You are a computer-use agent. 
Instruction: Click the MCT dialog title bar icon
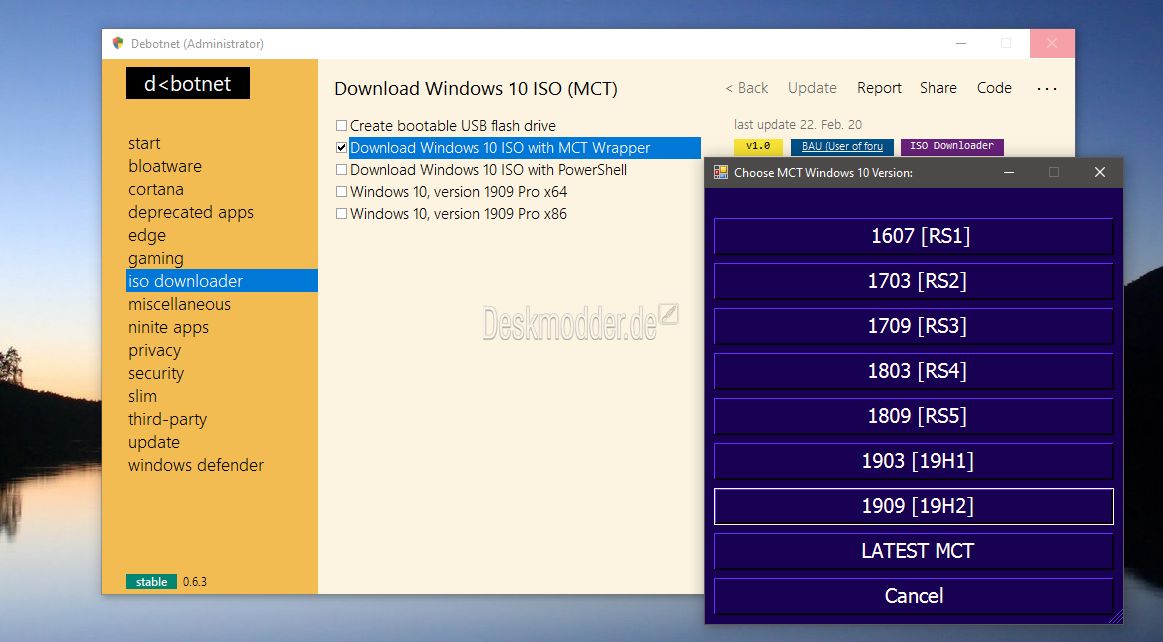[x=720, y=172]
